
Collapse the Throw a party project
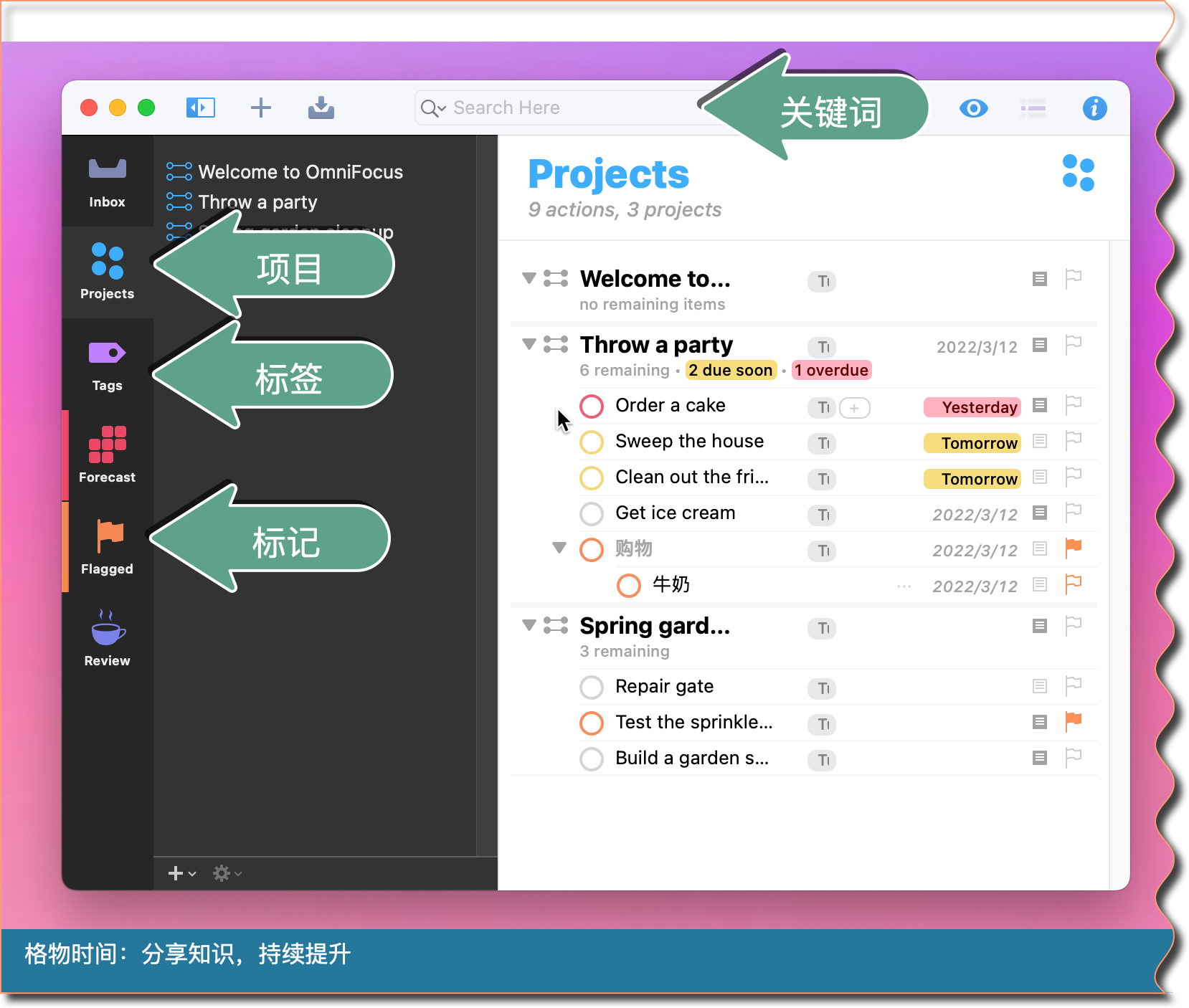pyautogui.click(x=529, y=344)
